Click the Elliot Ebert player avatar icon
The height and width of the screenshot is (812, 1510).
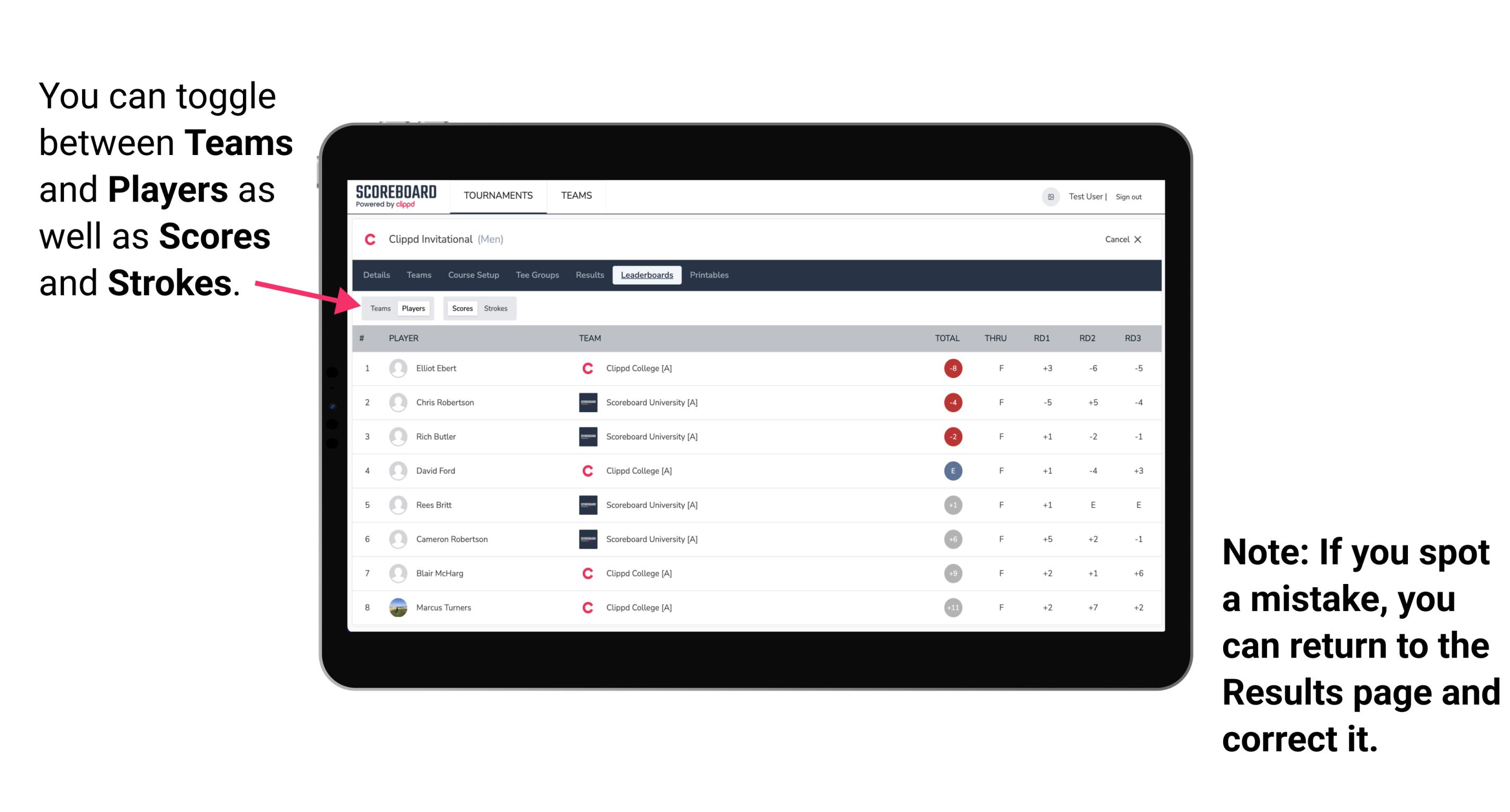[399, 368]
